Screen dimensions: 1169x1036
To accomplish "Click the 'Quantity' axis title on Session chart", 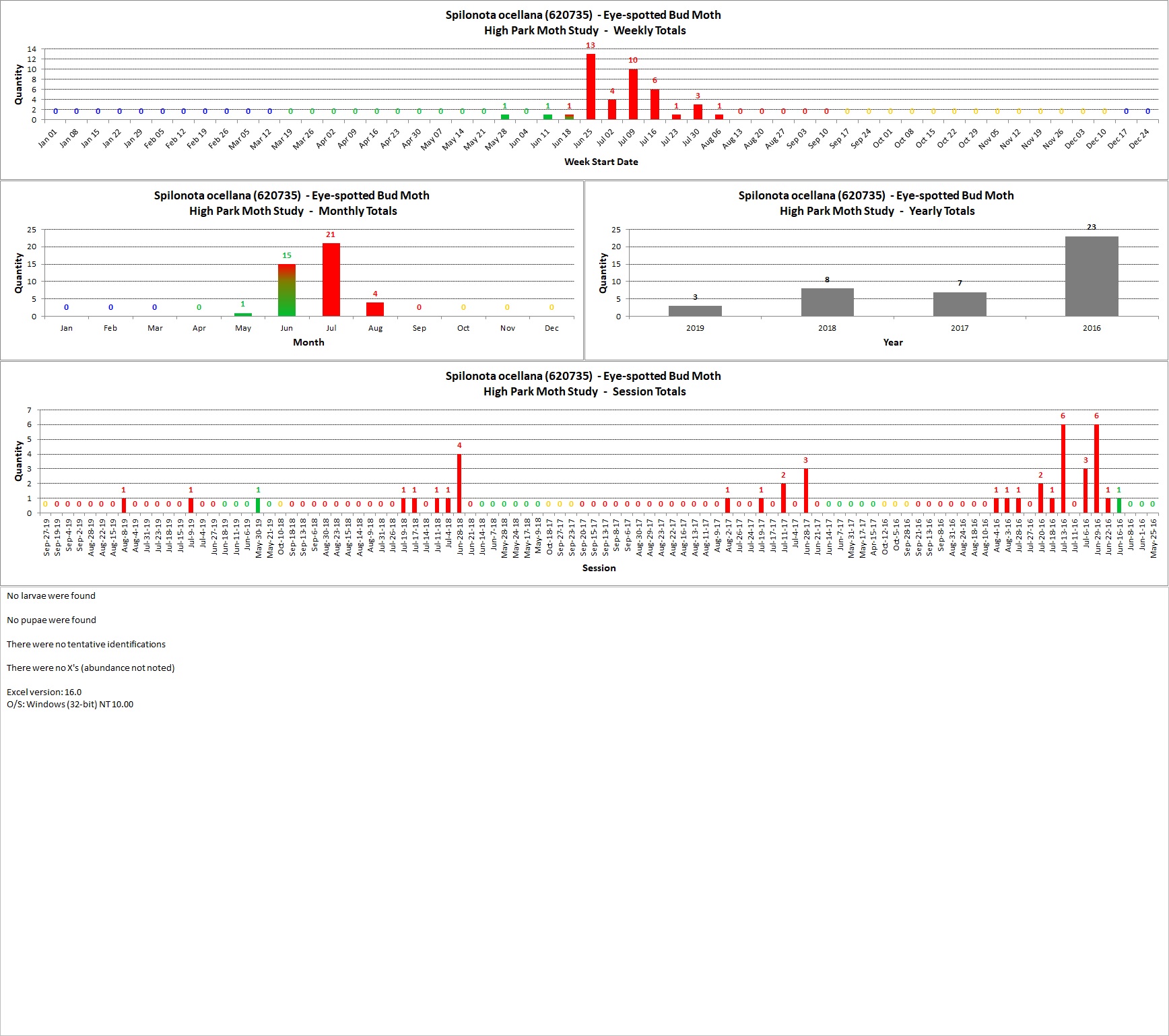I will click(19, 461).
